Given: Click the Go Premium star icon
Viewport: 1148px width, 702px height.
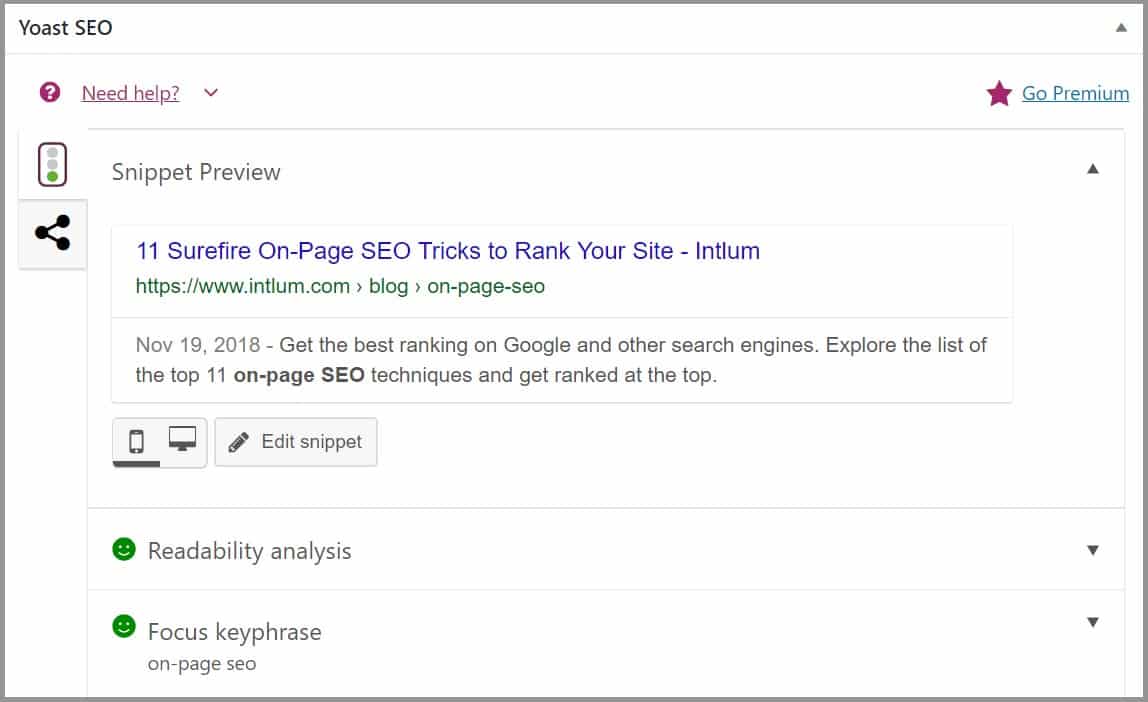Looking at the screenshot, I should tap(999, 93).
